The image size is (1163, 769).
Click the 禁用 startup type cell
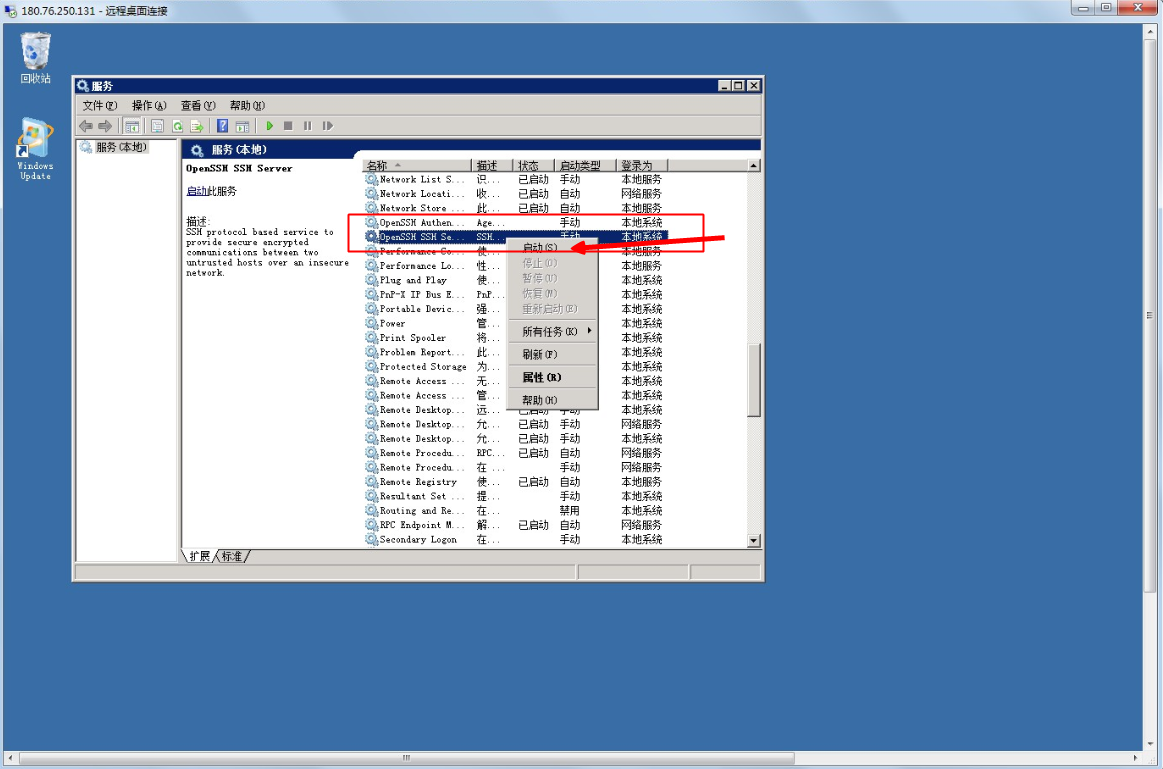coord(570,511)
